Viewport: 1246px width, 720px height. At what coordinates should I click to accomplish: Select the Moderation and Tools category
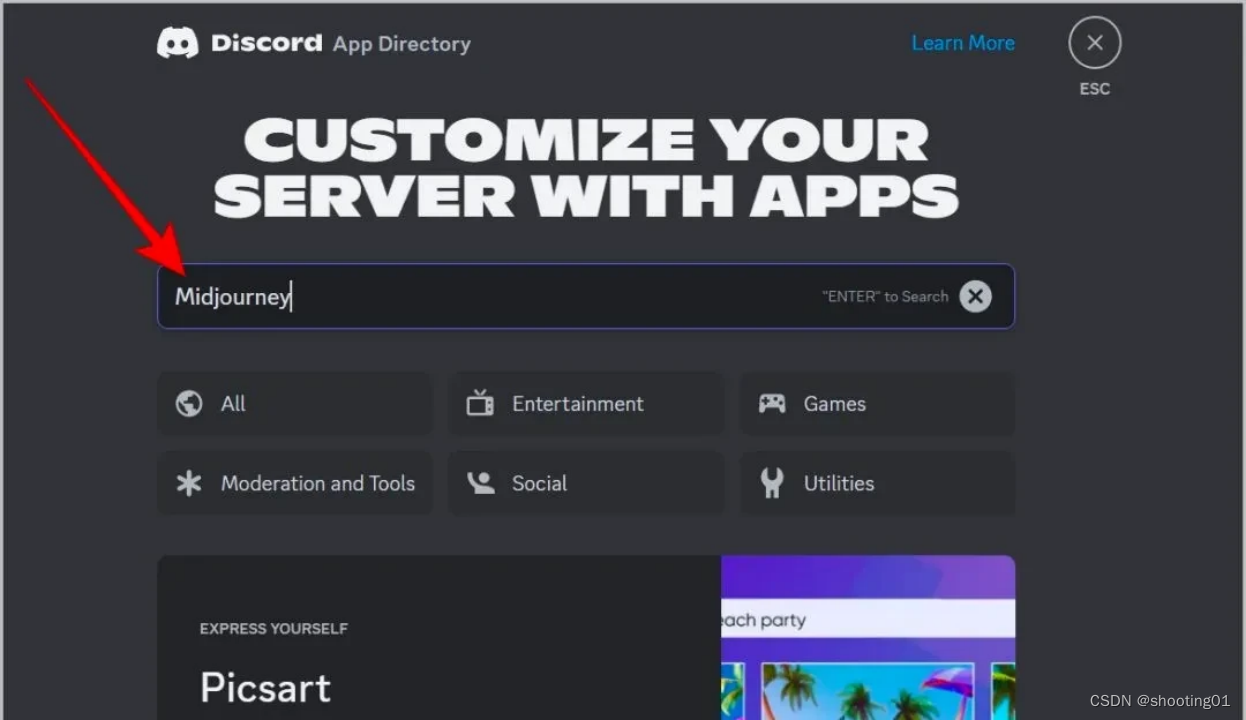coord(295,483)
